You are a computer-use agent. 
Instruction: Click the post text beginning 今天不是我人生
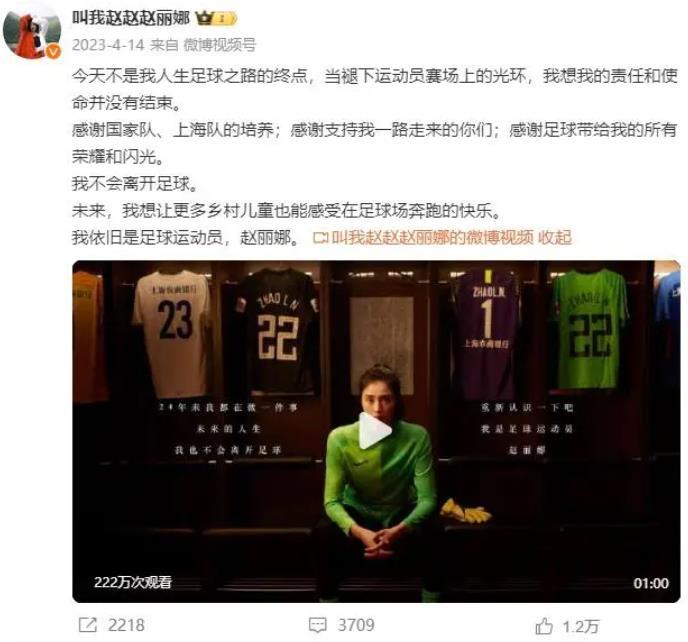(375, 89)
